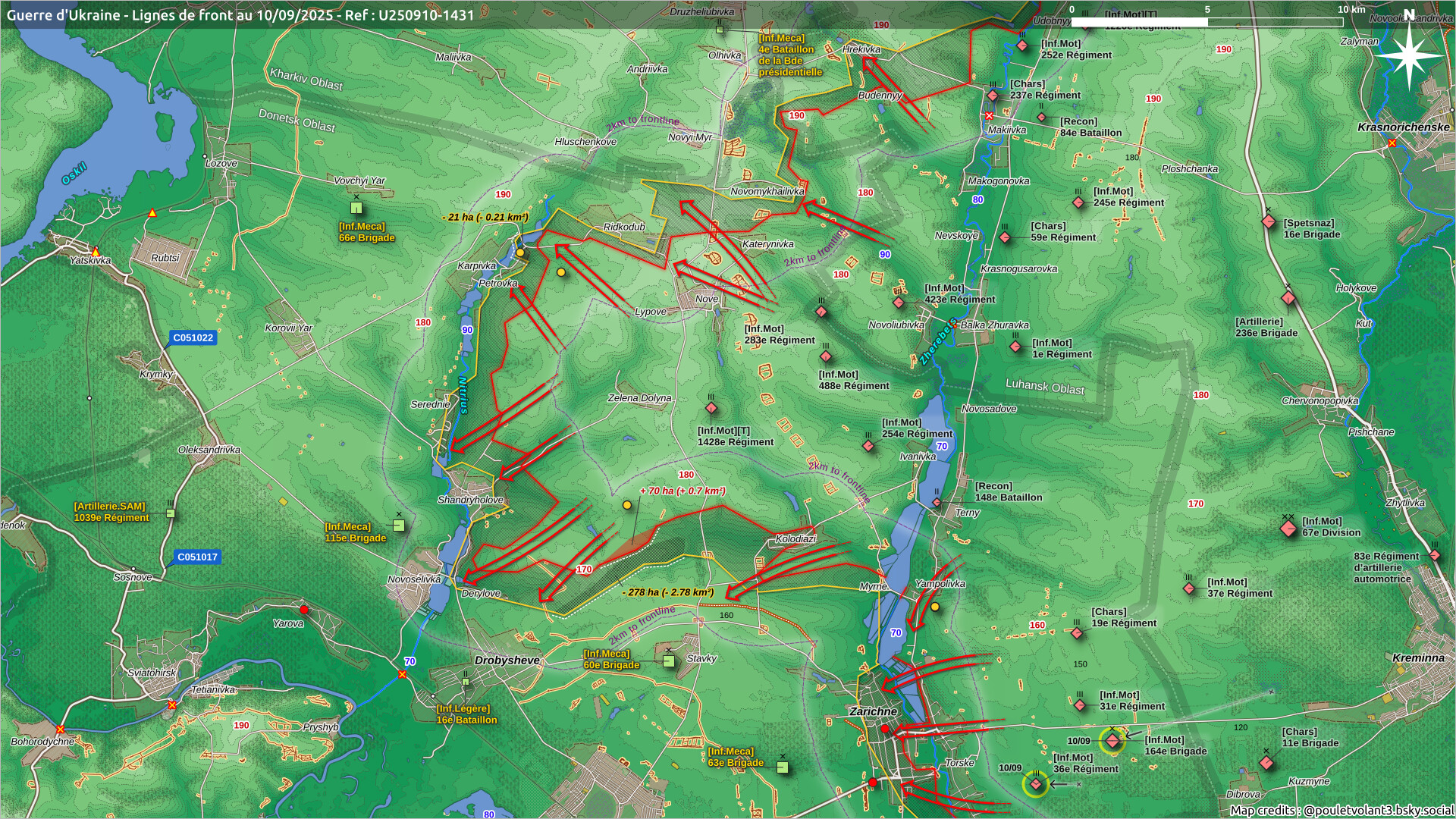This screenshot has width=1456, height=819.
Task: Click the 1039e Régiment SAM unit icon
Action: (171, 513)
